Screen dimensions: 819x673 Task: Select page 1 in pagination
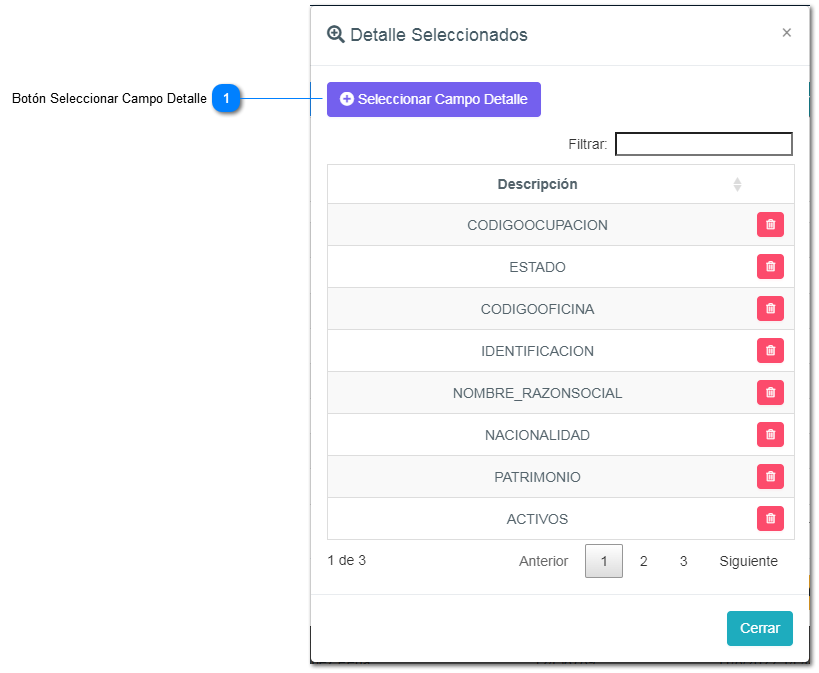pos(603,561)
